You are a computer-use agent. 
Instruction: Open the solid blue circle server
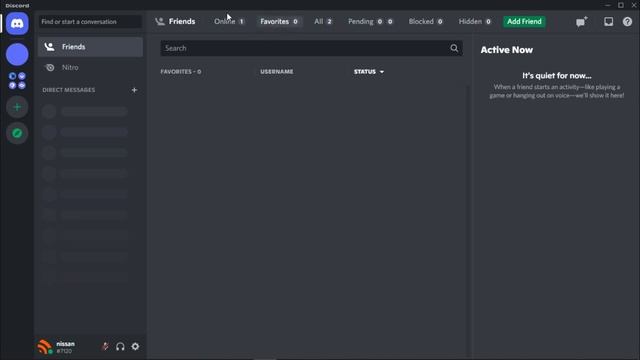(x=17, y=54)
